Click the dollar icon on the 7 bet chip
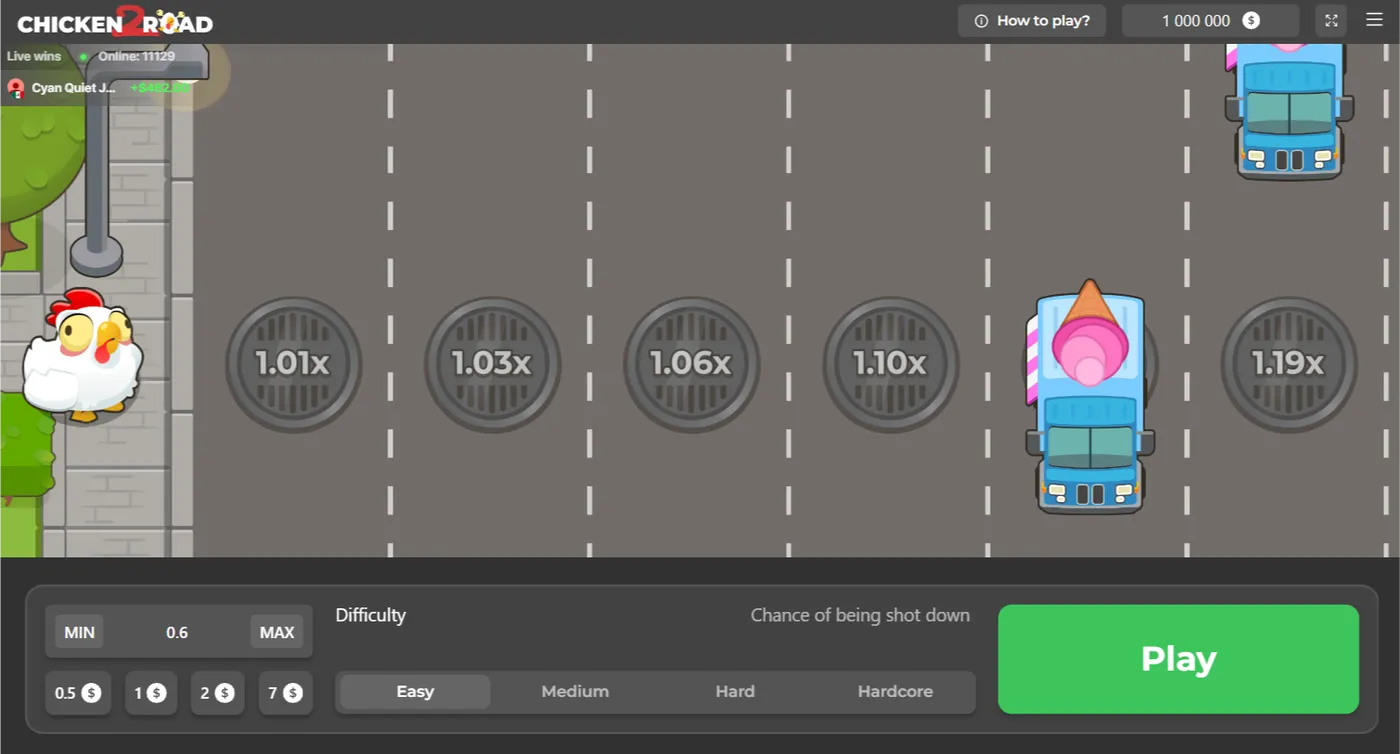The width and height of the screenshot is (1400, 754). [x=295, y=692]
